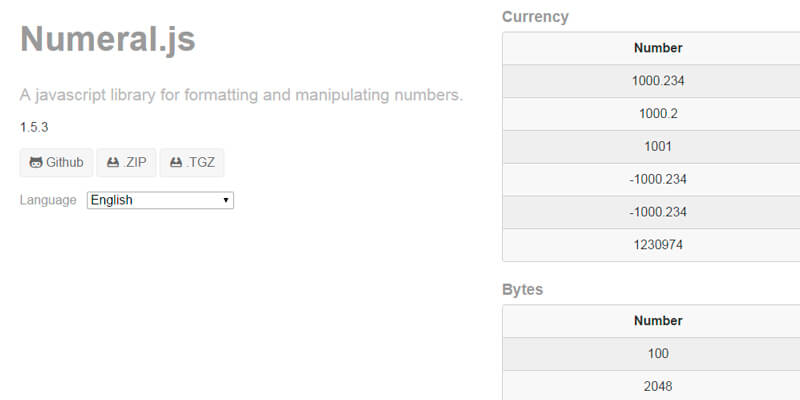
Task: Open the Language dropdown
Action: (x=160, y=200)
